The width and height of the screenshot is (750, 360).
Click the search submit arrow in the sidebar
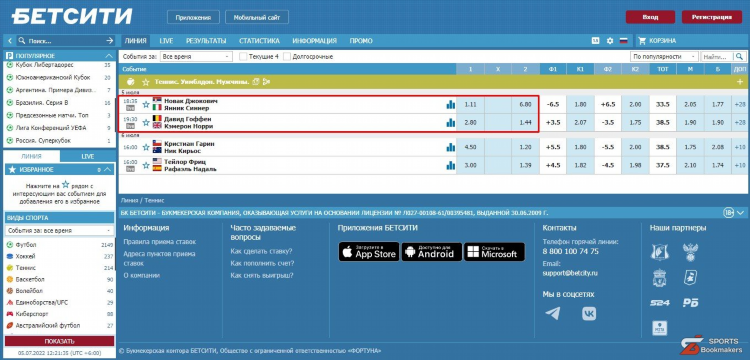110,41
